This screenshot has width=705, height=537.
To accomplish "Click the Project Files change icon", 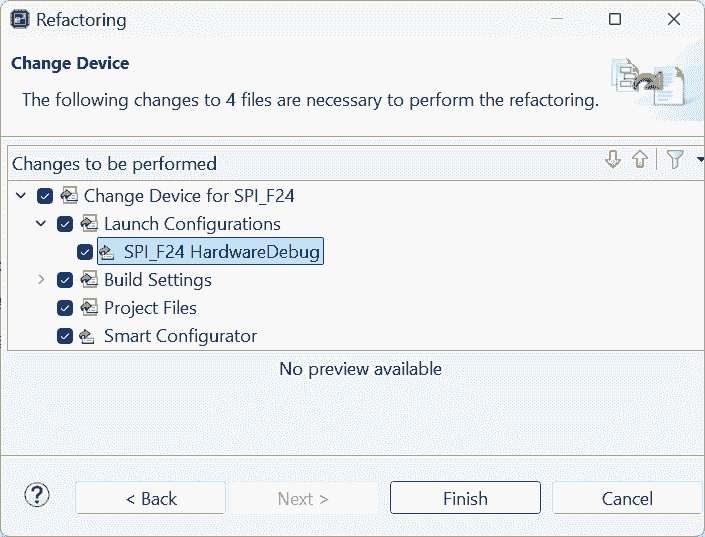I will (x=89, y=308).
